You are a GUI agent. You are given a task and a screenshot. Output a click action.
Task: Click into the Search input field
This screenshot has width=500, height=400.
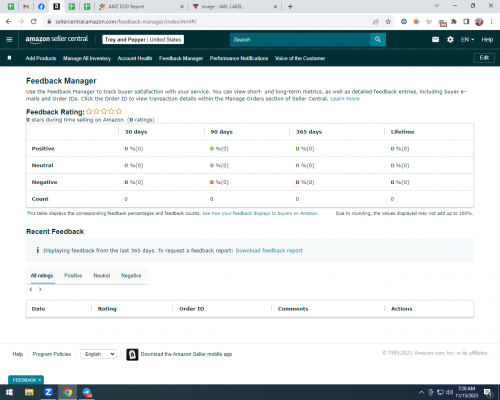point(300,40)
